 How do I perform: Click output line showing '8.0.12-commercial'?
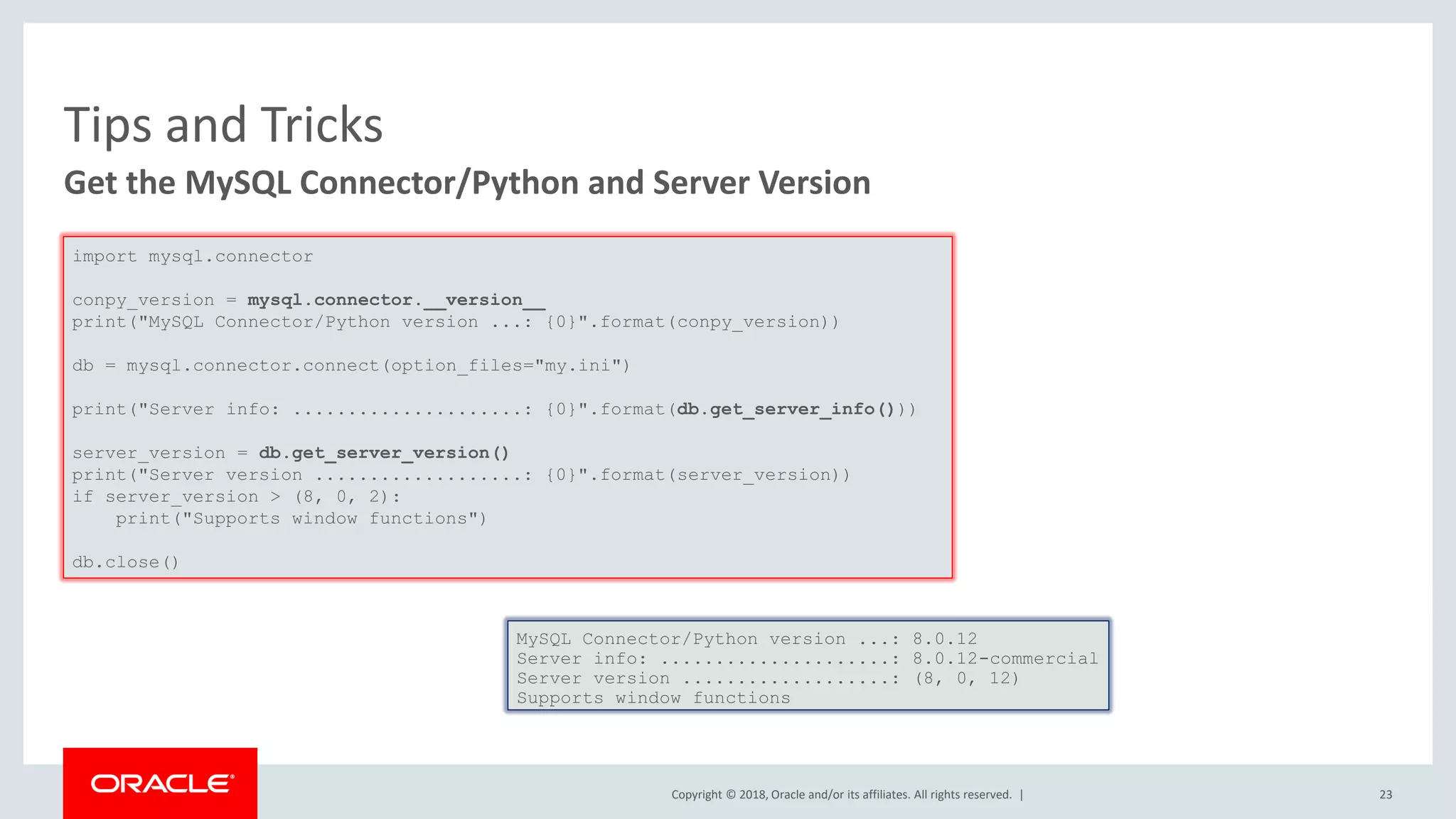tap(1005, 659)
